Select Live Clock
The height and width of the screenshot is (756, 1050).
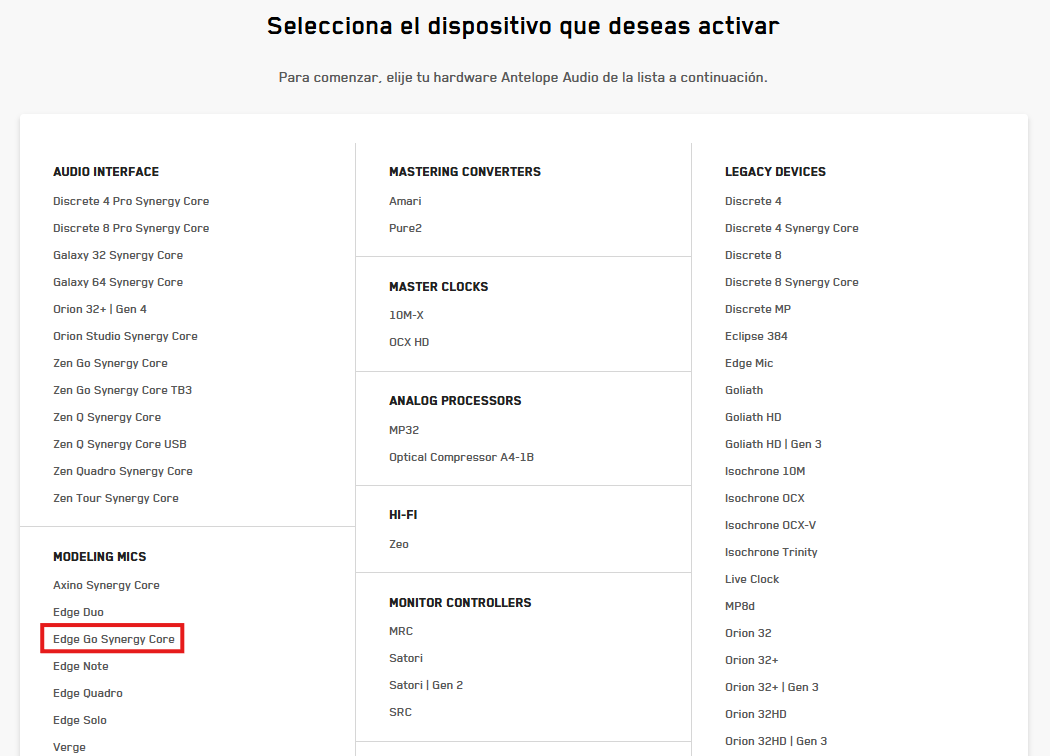[x=752, y=579]
